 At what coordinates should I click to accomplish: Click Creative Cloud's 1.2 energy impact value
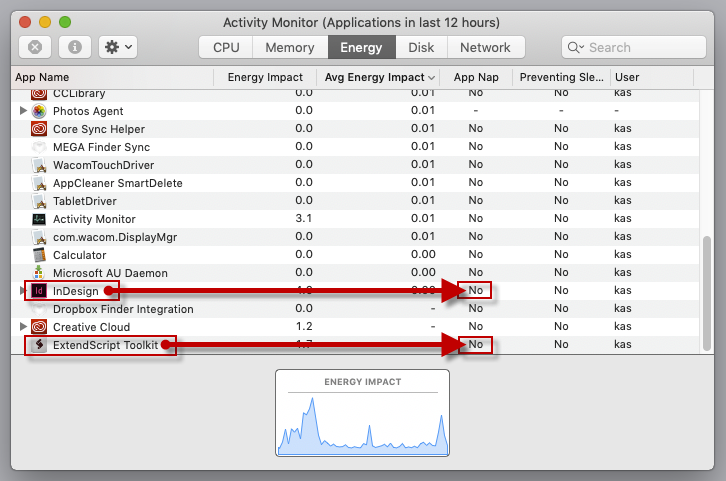[x=304, y=326]
